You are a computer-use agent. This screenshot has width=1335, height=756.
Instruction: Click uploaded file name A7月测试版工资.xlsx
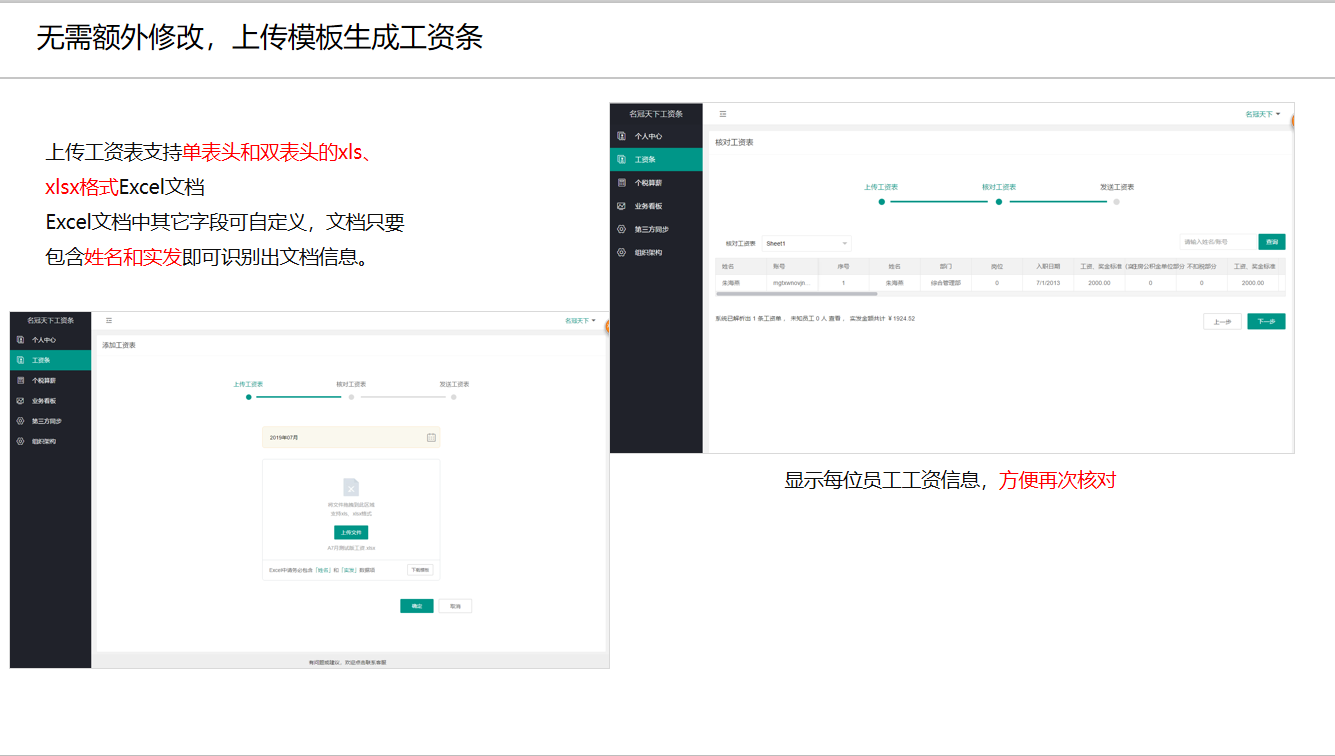351,548
